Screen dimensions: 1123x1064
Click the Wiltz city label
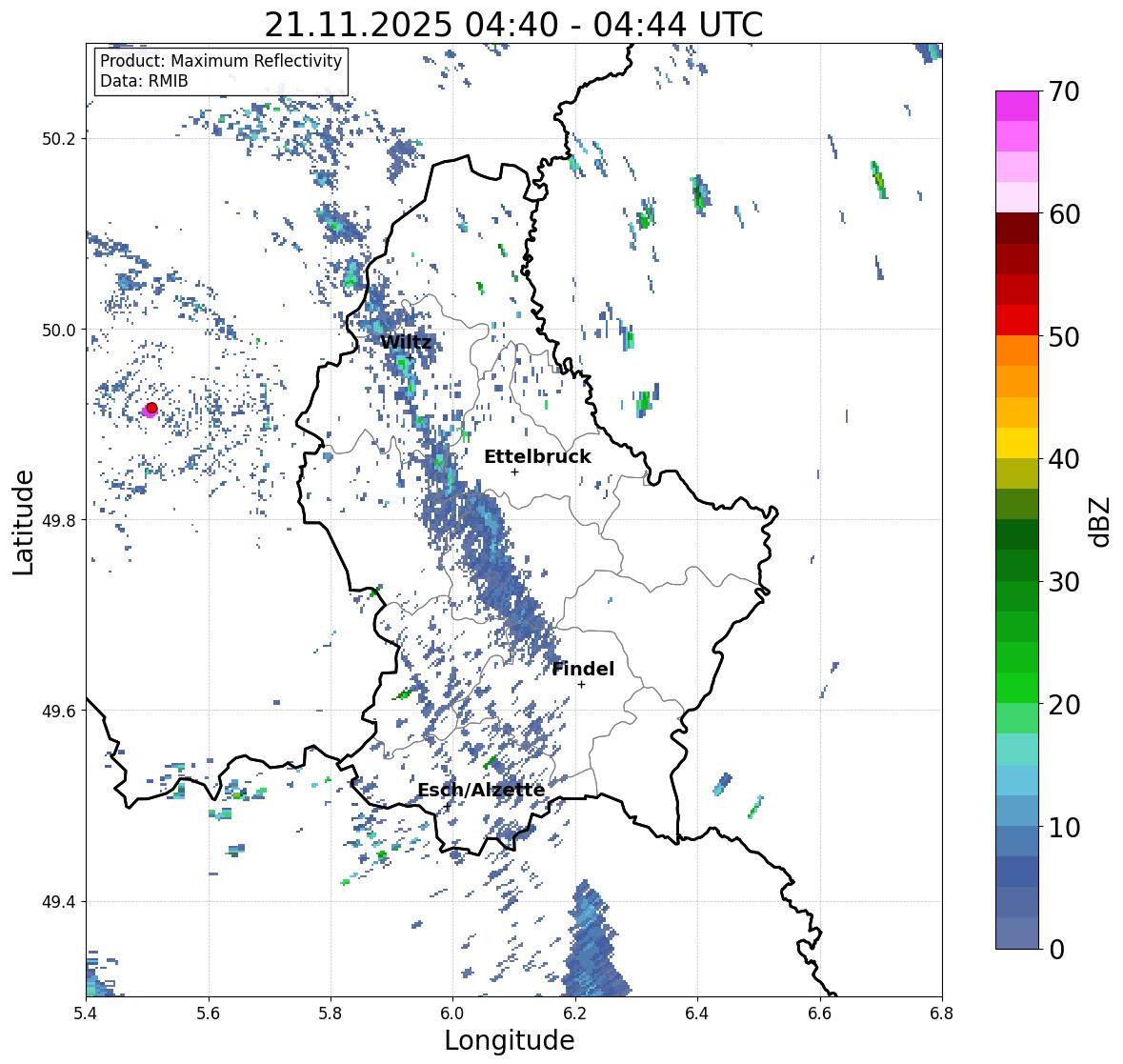pyautogui.click(x=406, y=342)
